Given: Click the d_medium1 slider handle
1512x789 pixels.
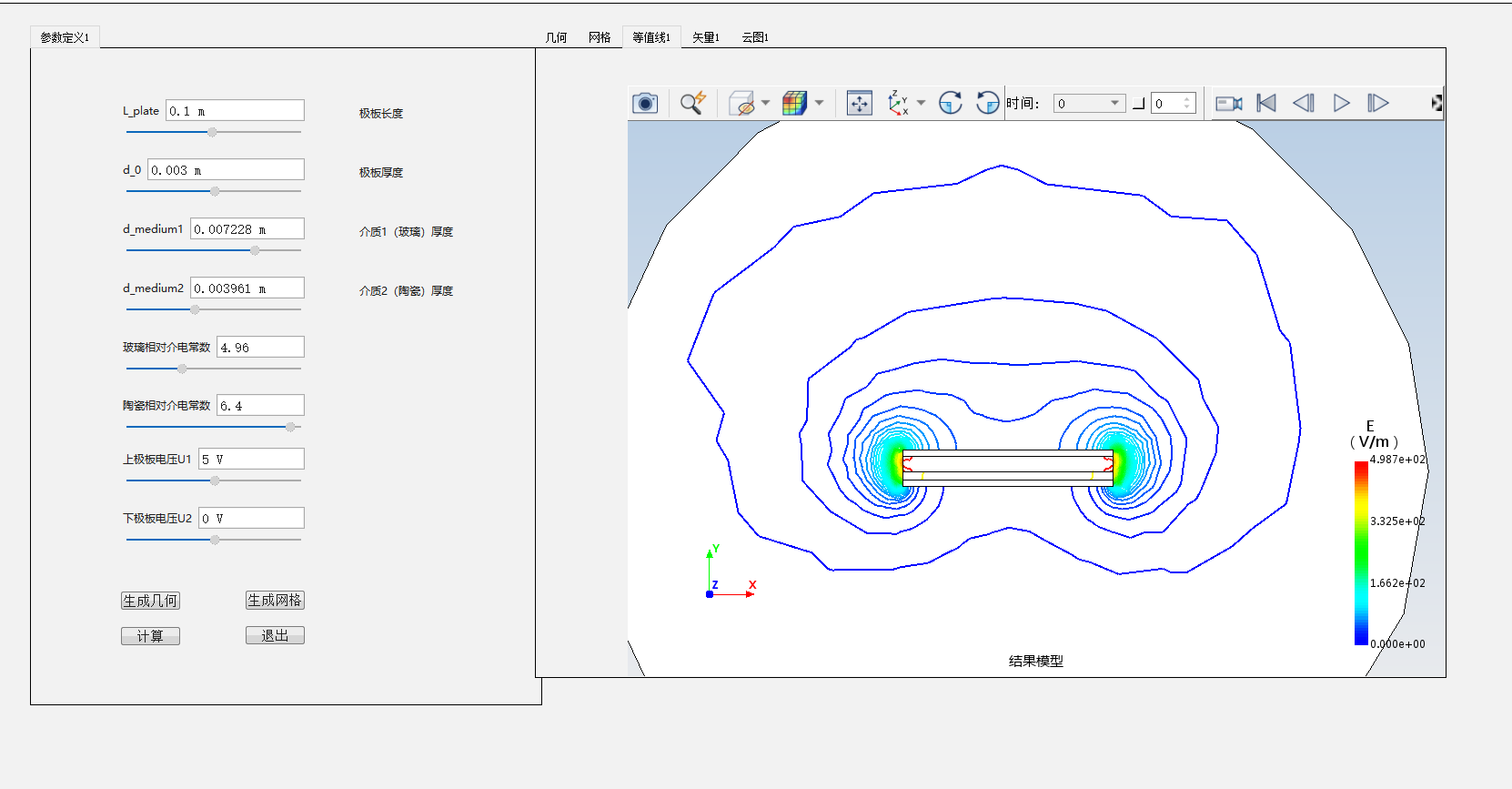Looking at the screenshot, I should pos(255,250).
